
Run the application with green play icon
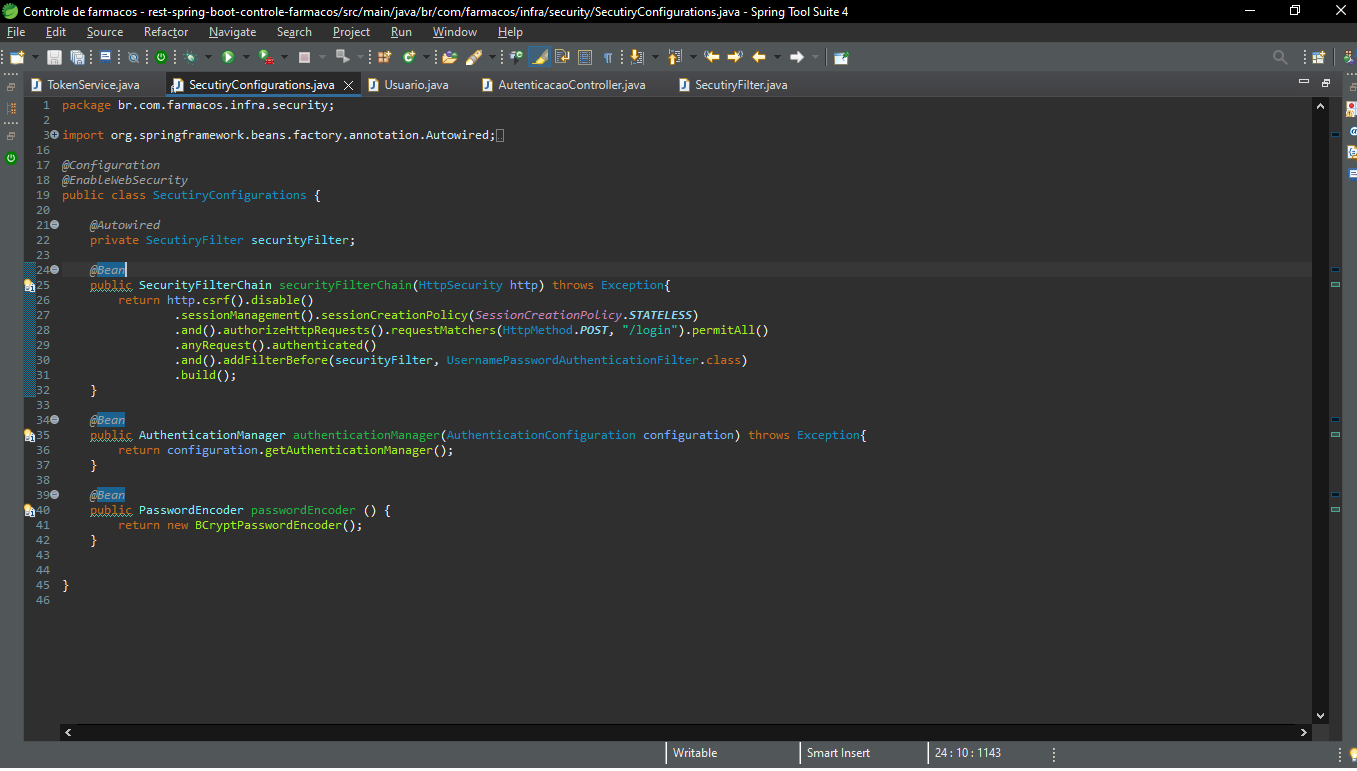[x=228, y=57]
